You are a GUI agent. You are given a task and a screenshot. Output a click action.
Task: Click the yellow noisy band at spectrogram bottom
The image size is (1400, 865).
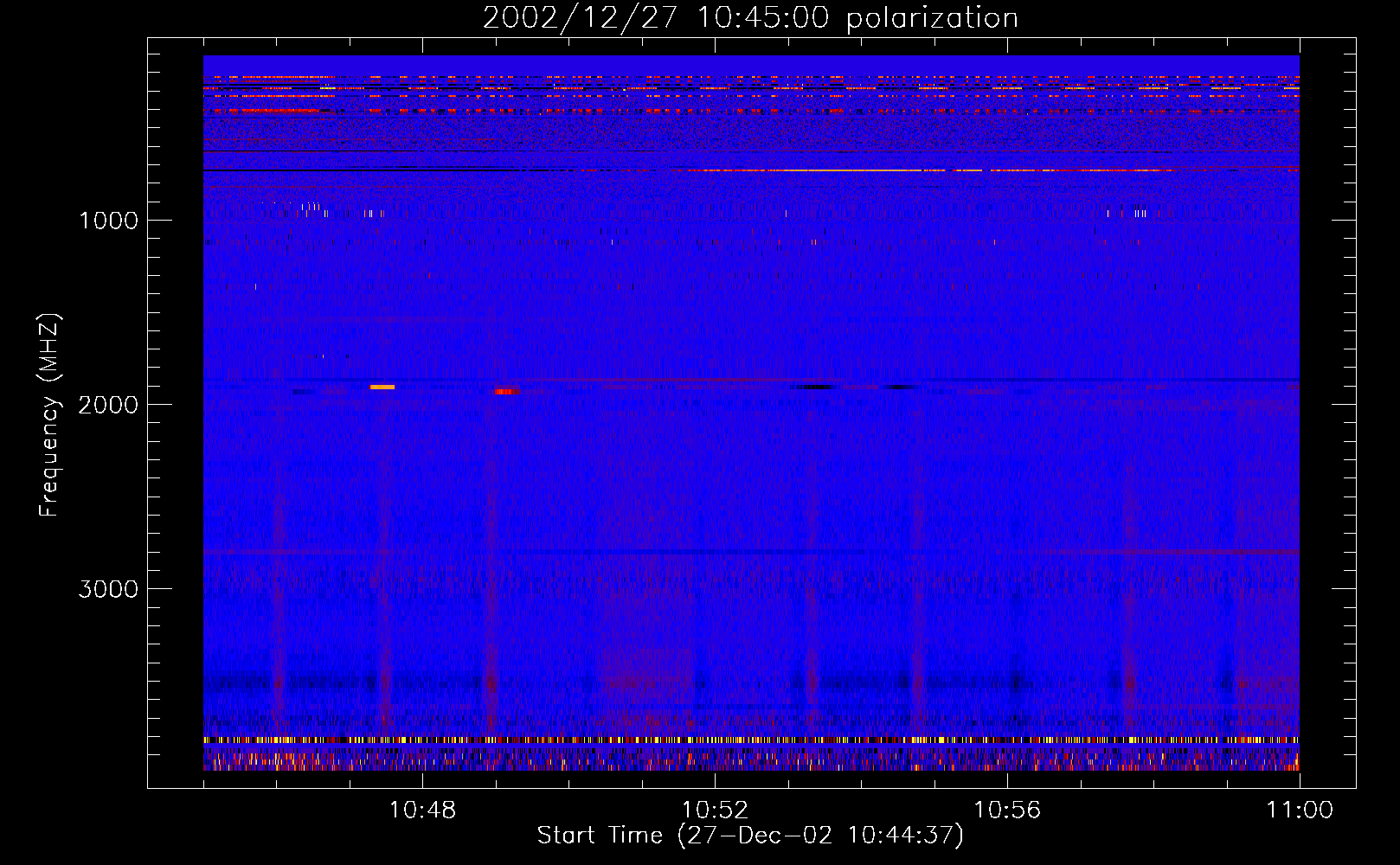(x=751, y=740)
